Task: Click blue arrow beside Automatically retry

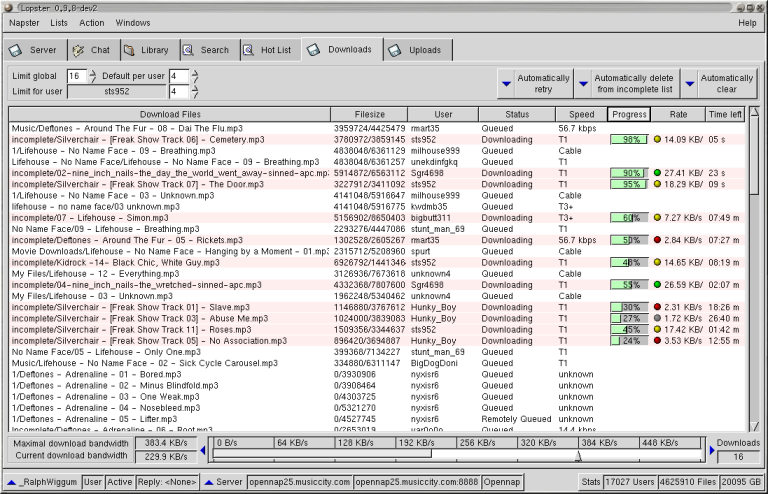Action: [506, 84]
